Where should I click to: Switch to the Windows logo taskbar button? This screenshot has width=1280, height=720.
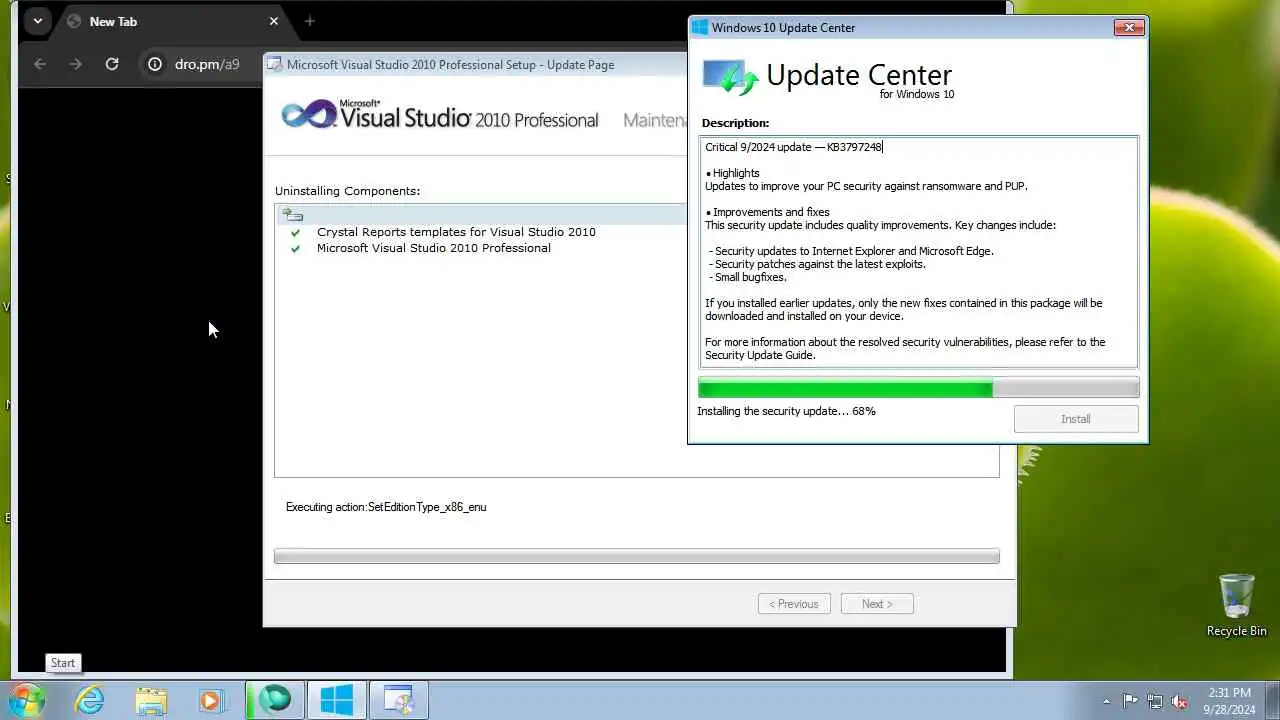pos(336,701)
